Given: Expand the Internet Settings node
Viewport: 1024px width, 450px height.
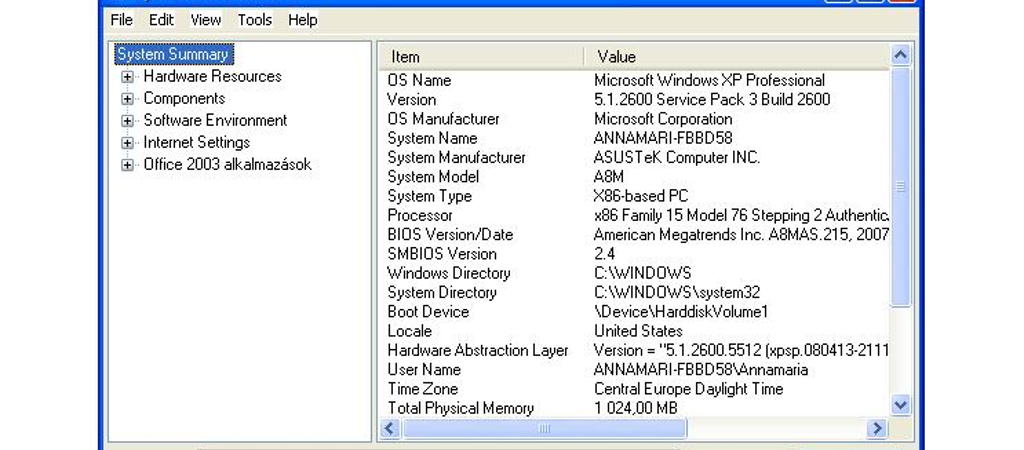Looking at the screenshot, I should 127,143.
